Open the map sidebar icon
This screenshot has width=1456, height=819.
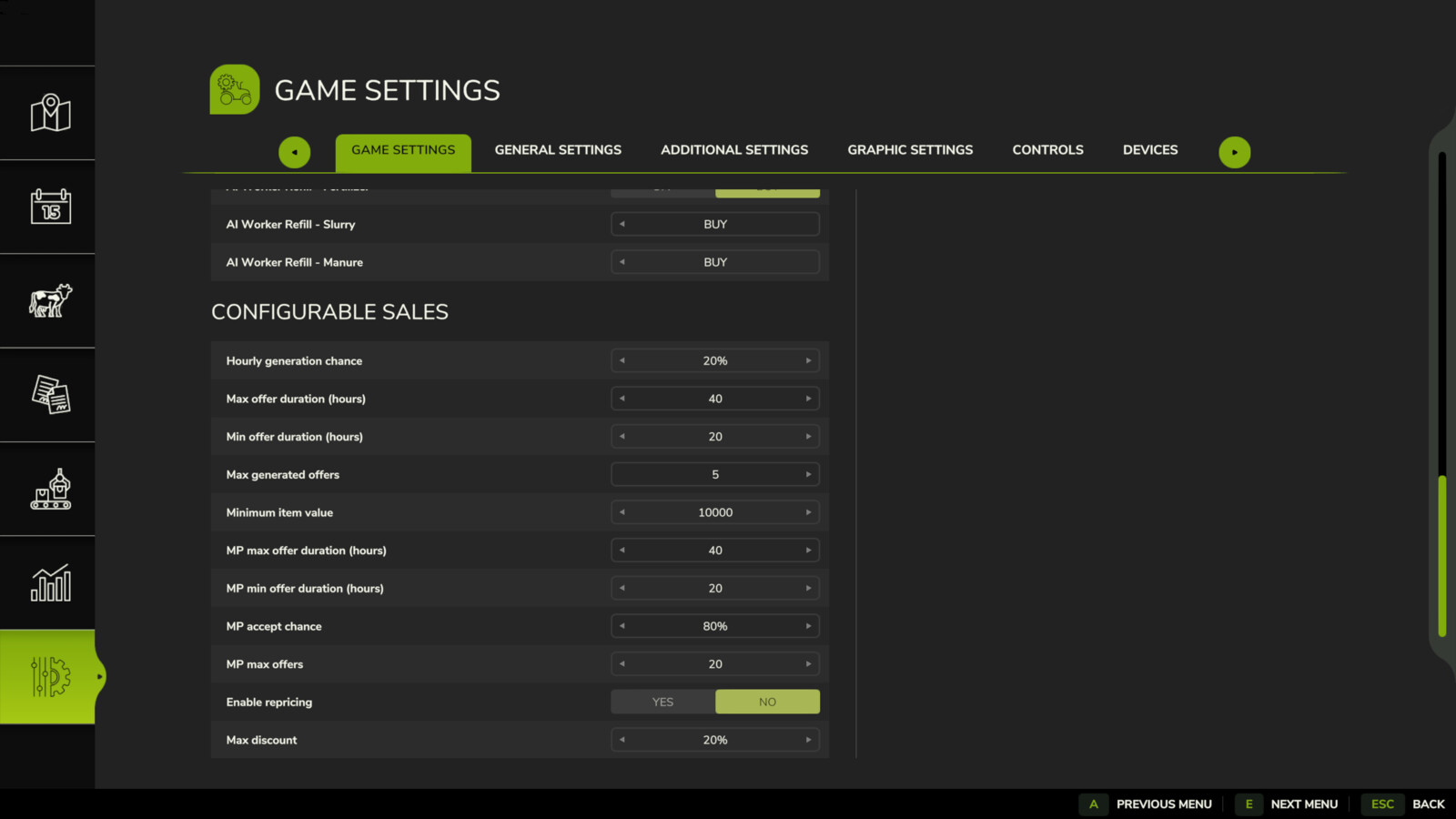coord(50,113)
